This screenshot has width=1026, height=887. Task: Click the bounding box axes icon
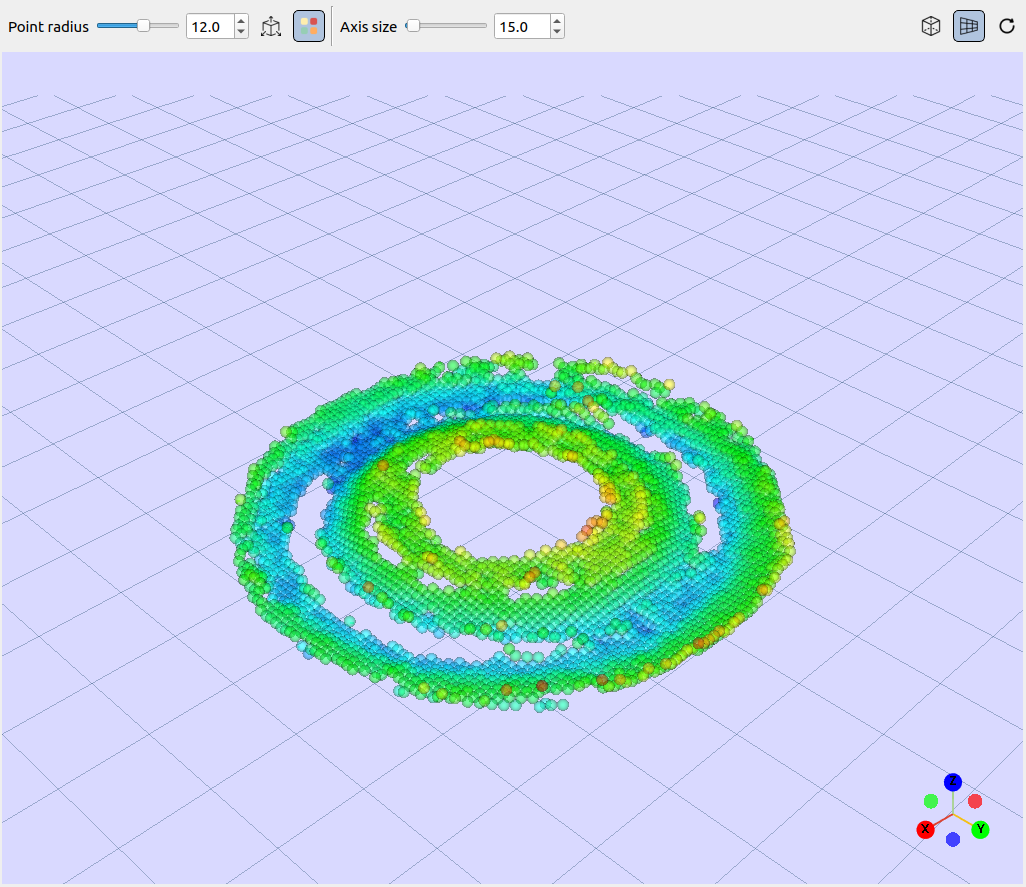(x=271, y=27)
